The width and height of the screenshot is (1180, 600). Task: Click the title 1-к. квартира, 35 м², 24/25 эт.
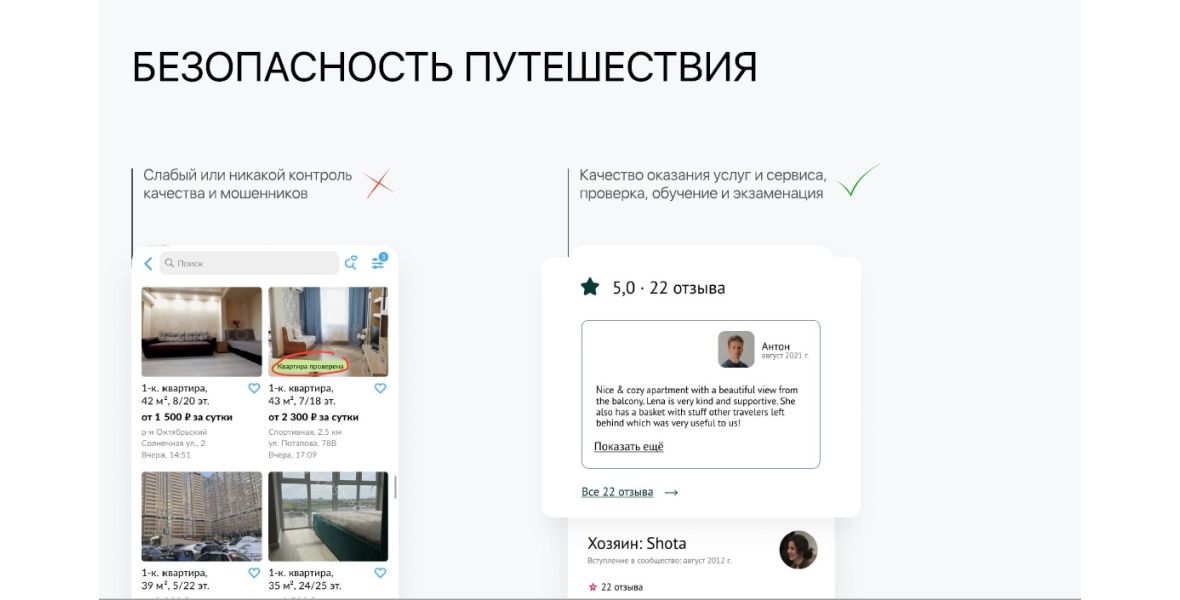[305, 580]
